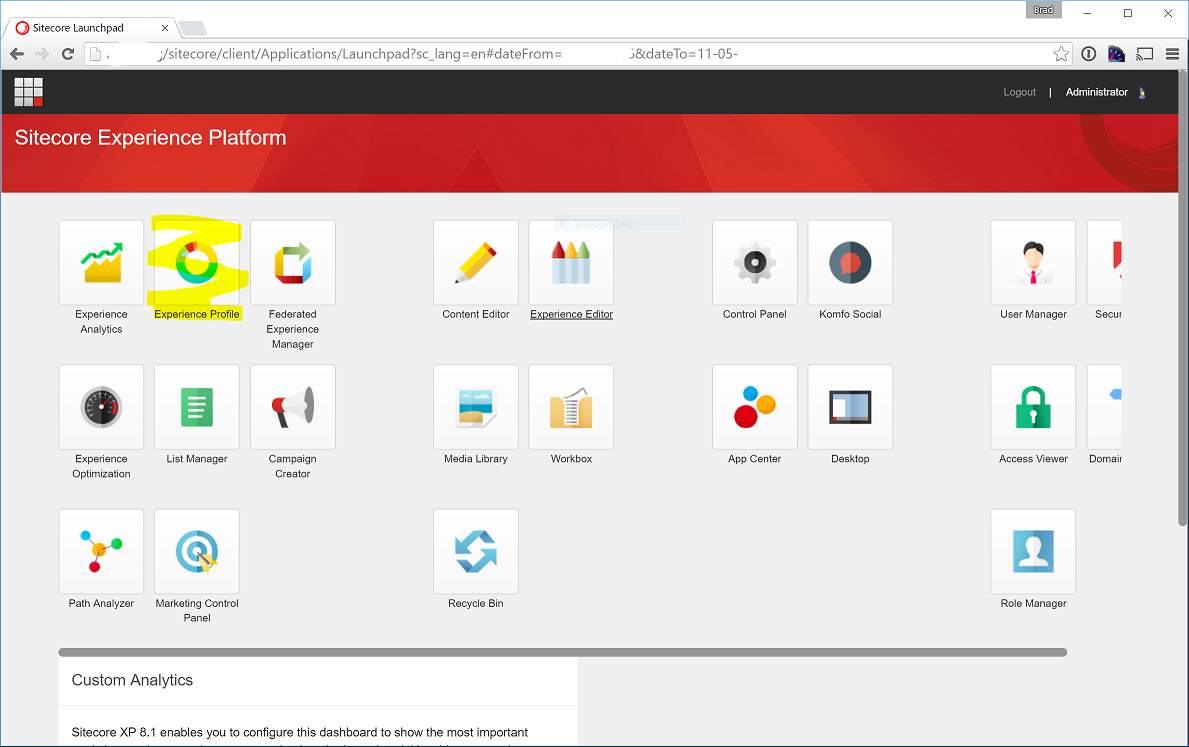Open the Content Editor pencil icon
This screenshot has height=747, width=1189.
[475, 262]
